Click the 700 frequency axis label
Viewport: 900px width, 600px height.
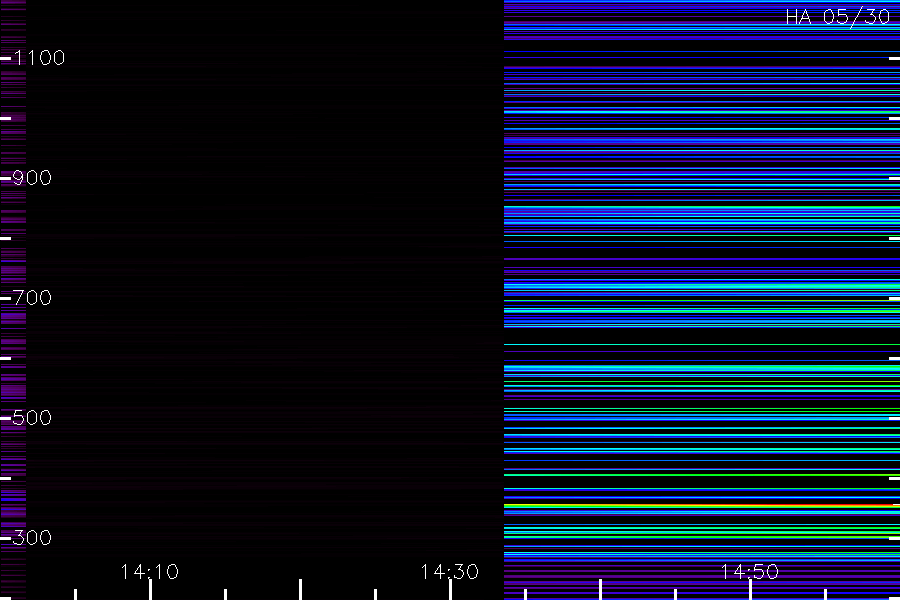click(32, 297)
